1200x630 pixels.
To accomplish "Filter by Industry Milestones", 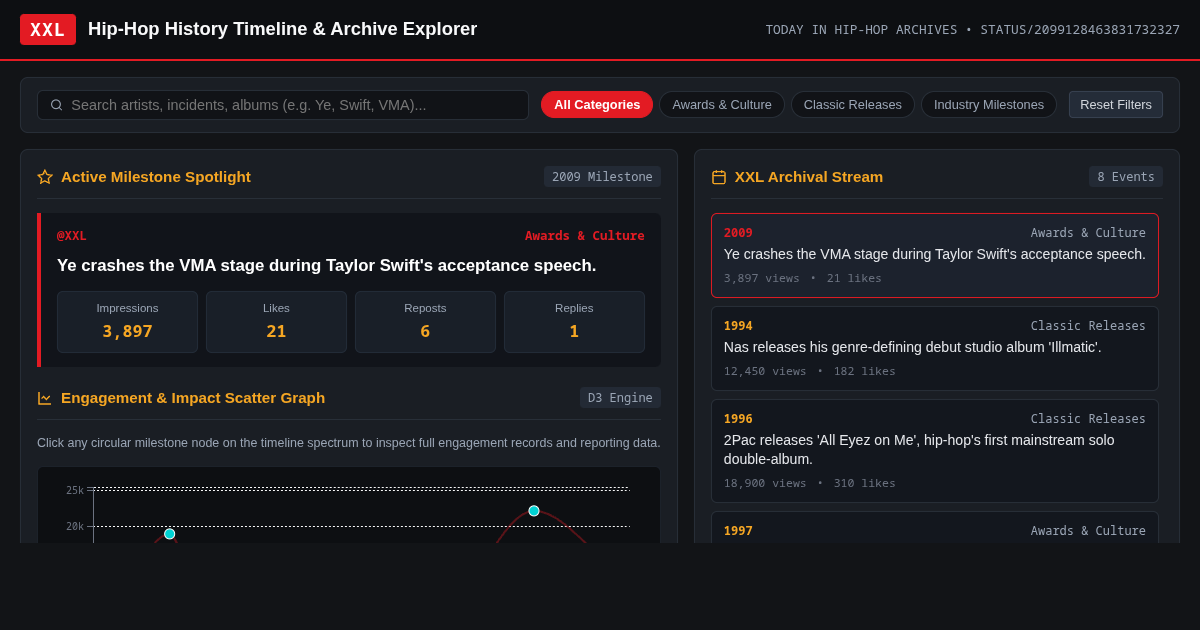I will pos(989,105).
